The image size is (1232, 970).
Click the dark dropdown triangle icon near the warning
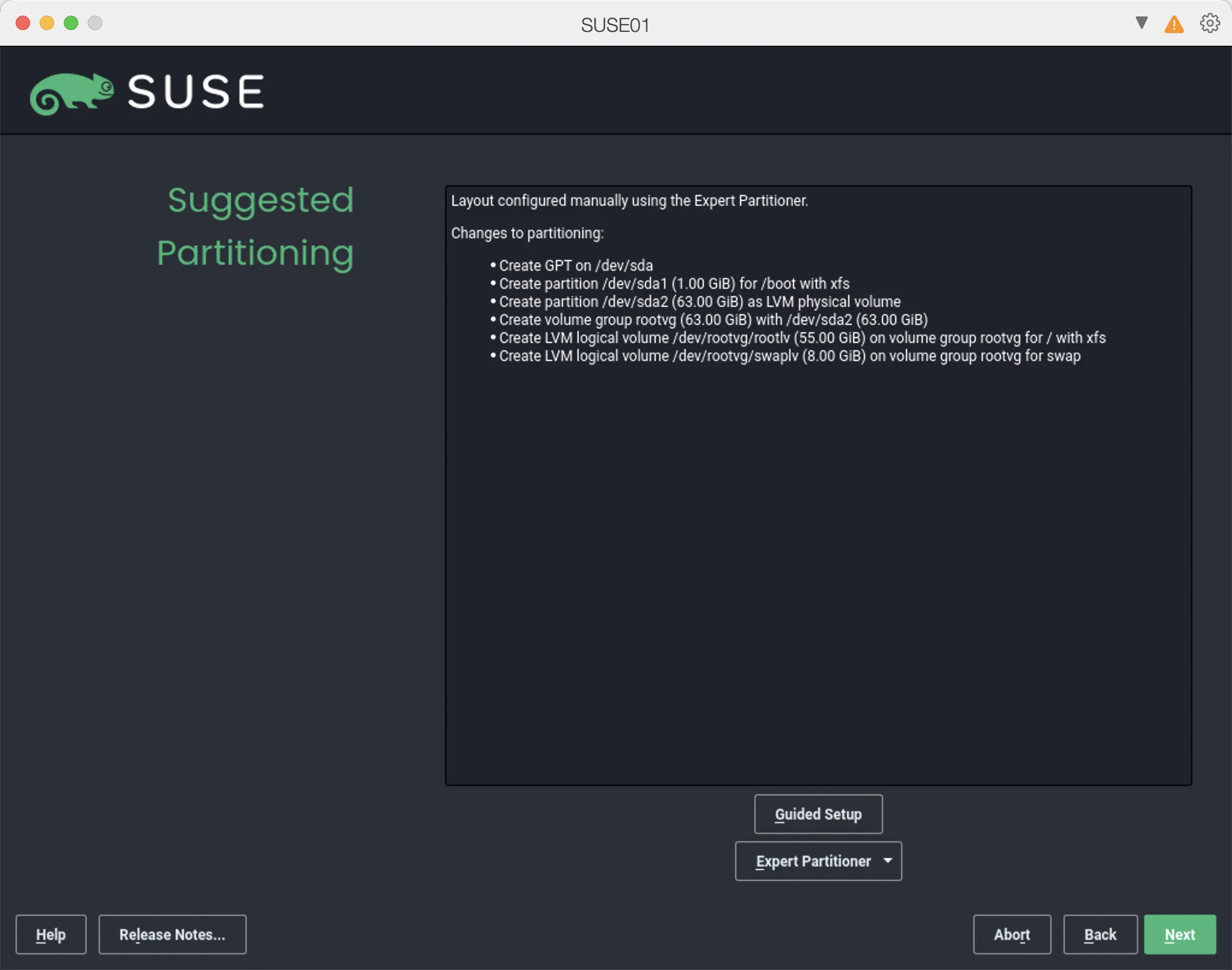tap(1141, 23)
